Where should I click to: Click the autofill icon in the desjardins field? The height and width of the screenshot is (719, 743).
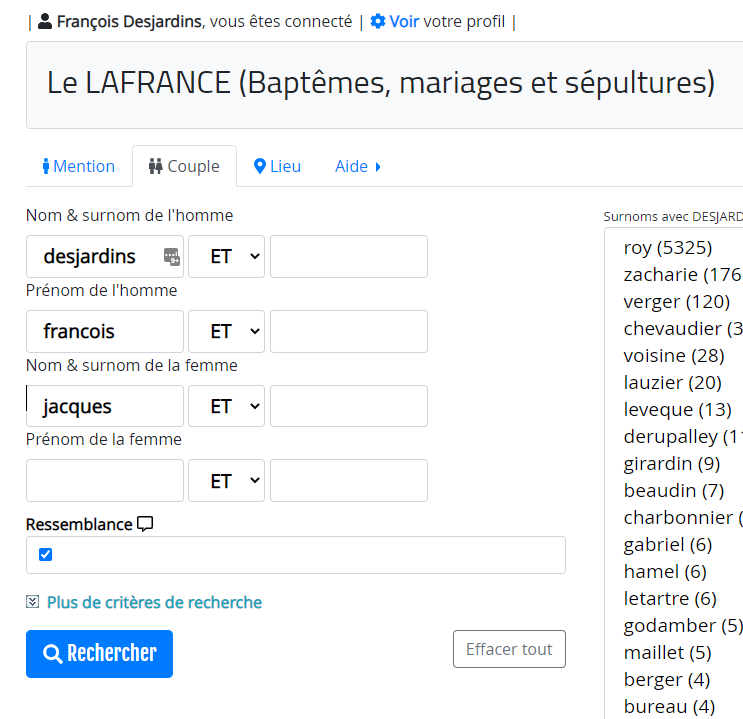(172, 256)
